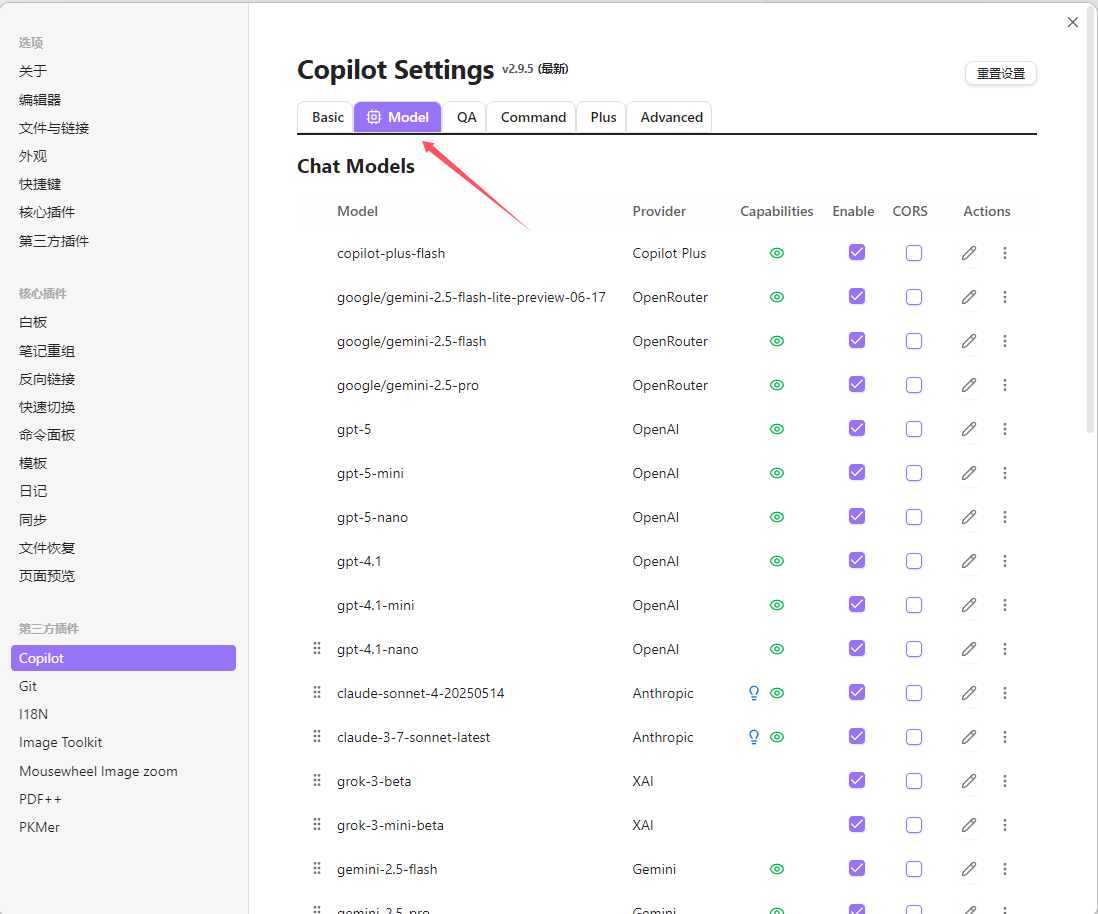Screen dimensions: 1098x914
Task: Select Copilot in plugin sidebar
Action: 123,658
